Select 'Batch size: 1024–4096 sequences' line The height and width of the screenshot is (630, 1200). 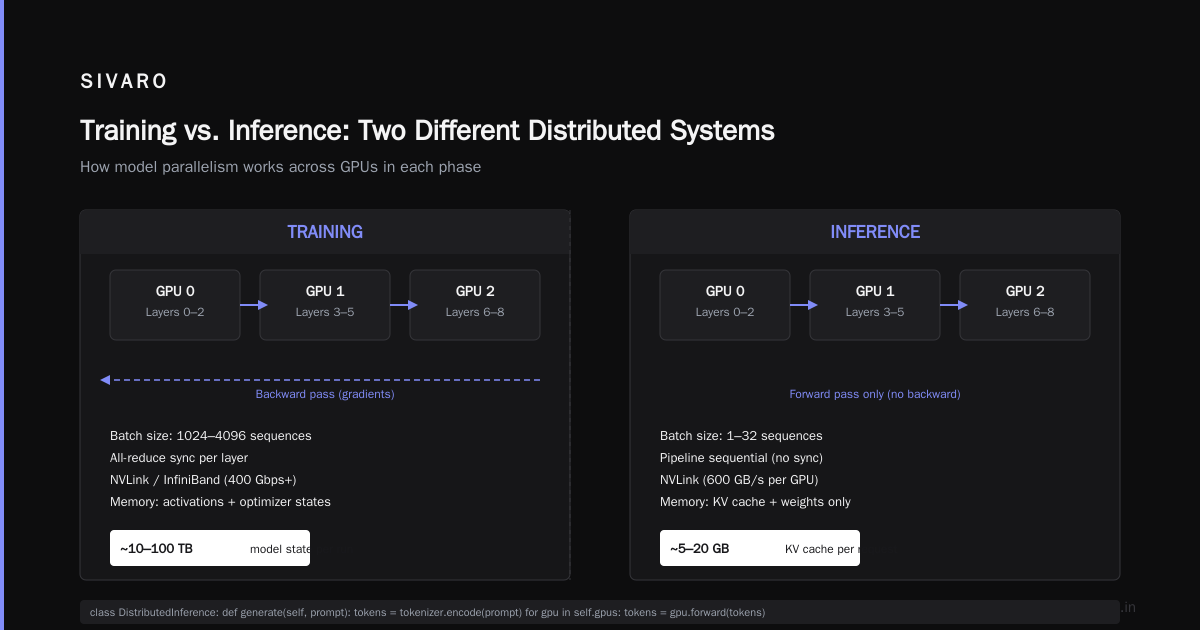[211, 436]
